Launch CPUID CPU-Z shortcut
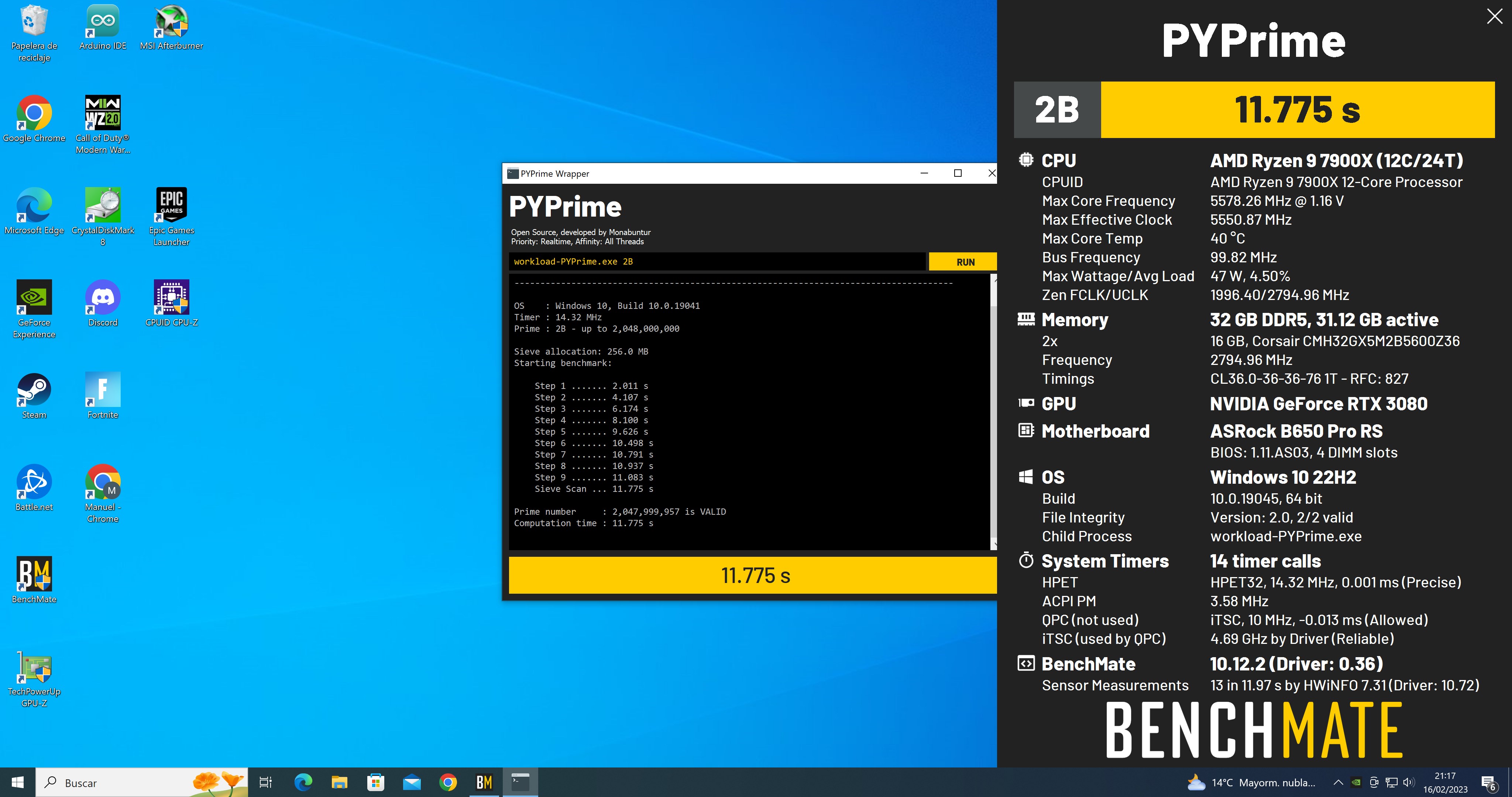The image size is (1512, 797). pos(171,304)
